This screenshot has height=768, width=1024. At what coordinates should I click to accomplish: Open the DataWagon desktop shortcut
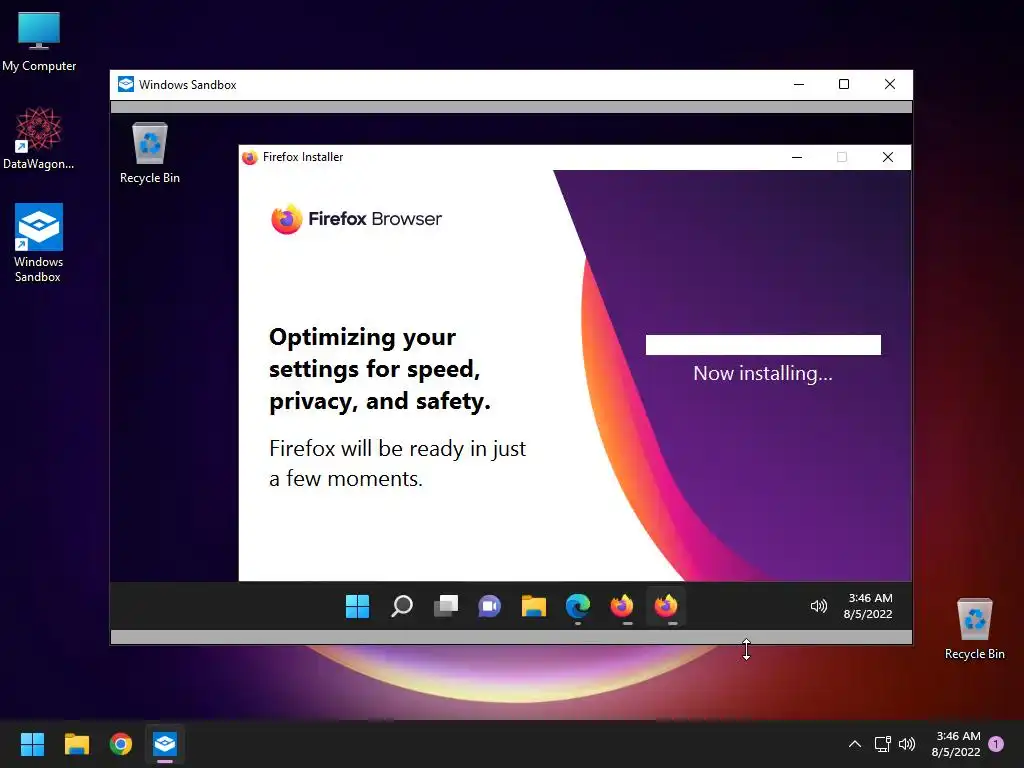39,138
